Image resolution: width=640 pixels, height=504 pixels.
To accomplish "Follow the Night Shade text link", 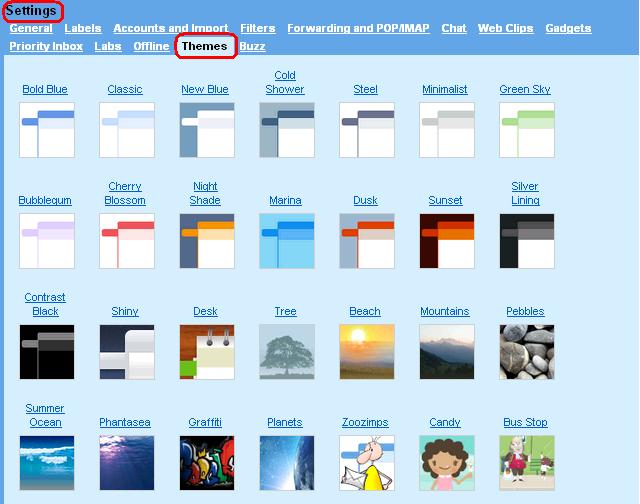I will pos(205,193).
